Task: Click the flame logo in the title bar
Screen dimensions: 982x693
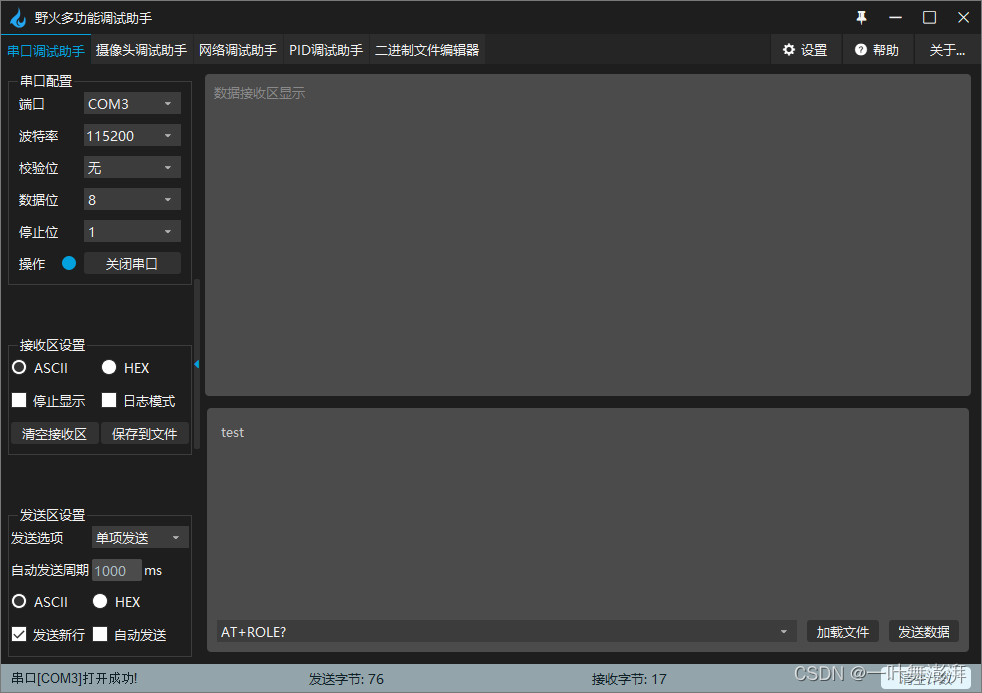Action: point(17,17)
